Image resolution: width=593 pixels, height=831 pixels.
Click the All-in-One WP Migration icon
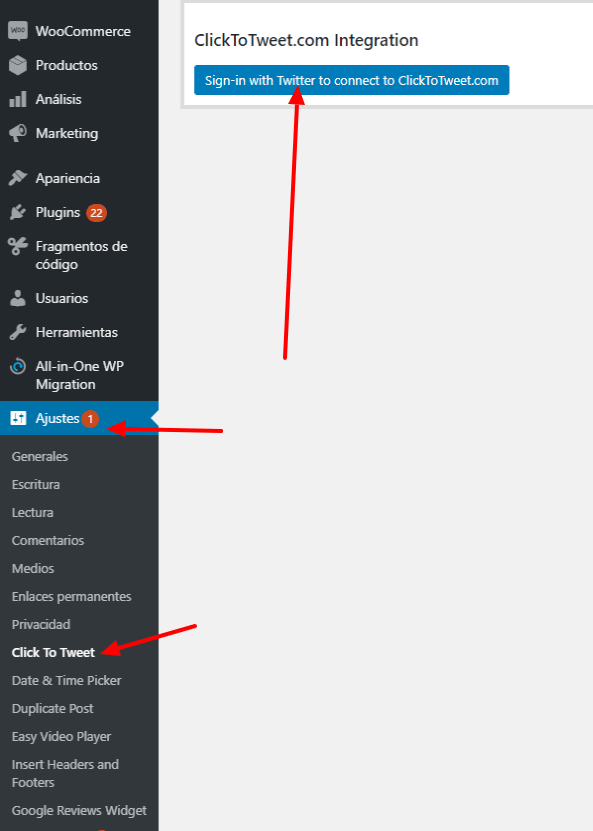pos(18,366)
